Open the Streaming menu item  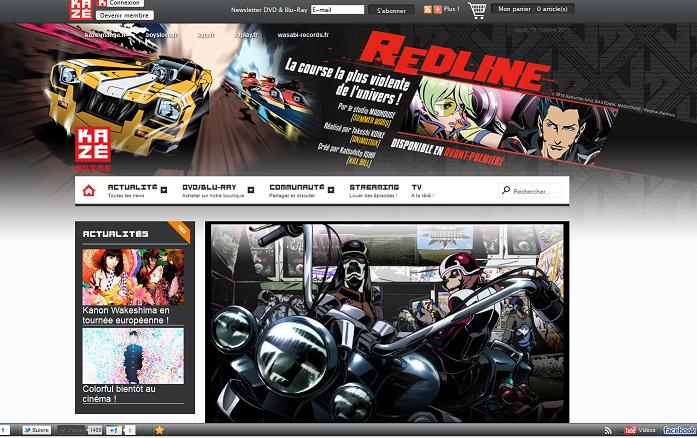(x=374, y=190)
